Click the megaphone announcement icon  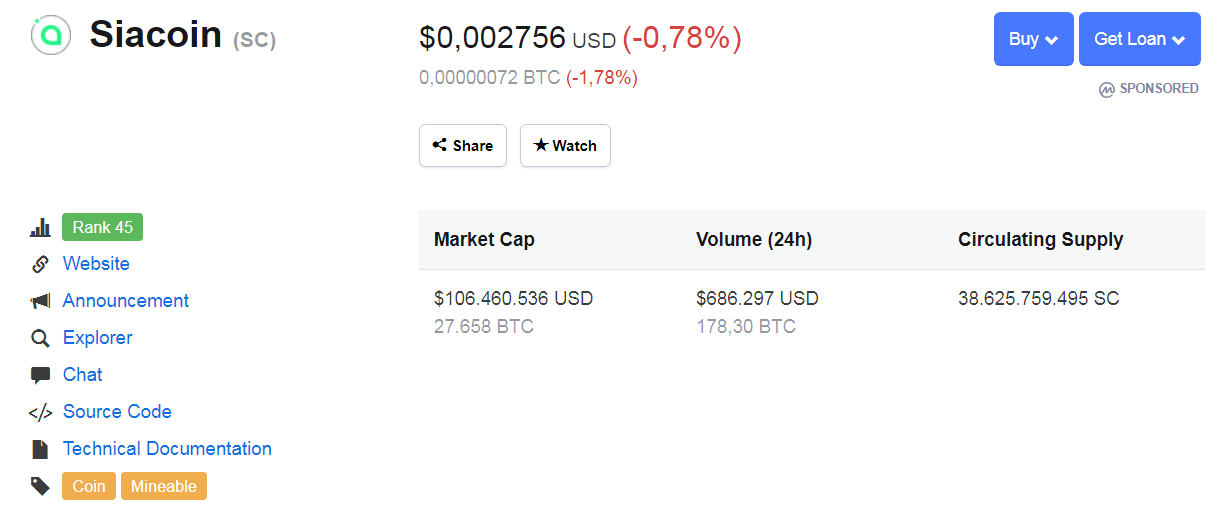coord(40,301)
